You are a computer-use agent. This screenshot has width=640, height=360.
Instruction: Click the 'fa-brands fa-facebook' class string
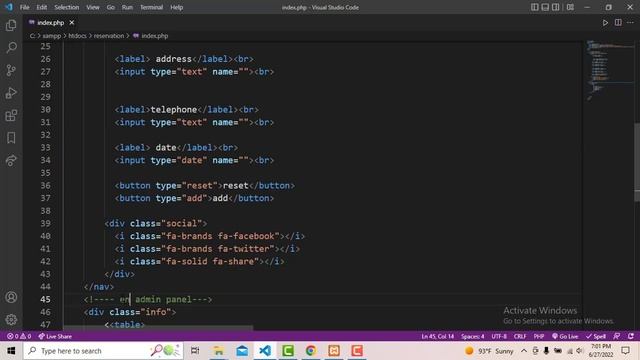[x=220, y=236]
